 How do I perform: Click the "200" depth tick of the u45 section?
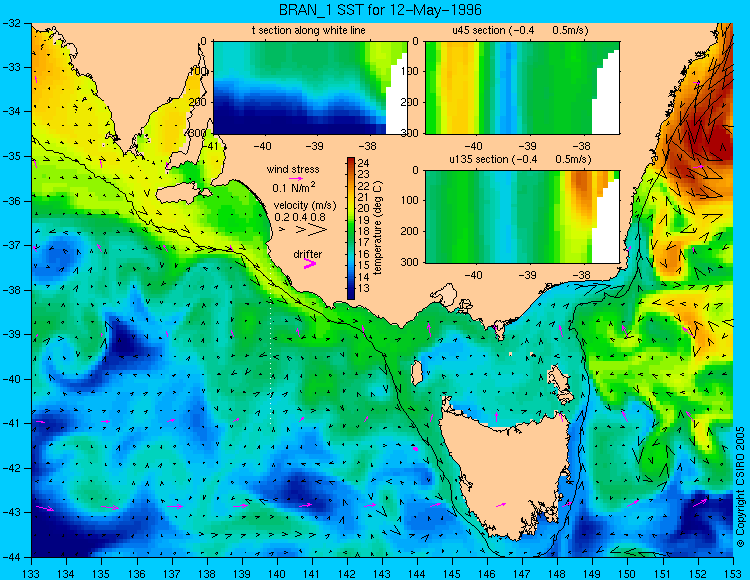point(410,102)
